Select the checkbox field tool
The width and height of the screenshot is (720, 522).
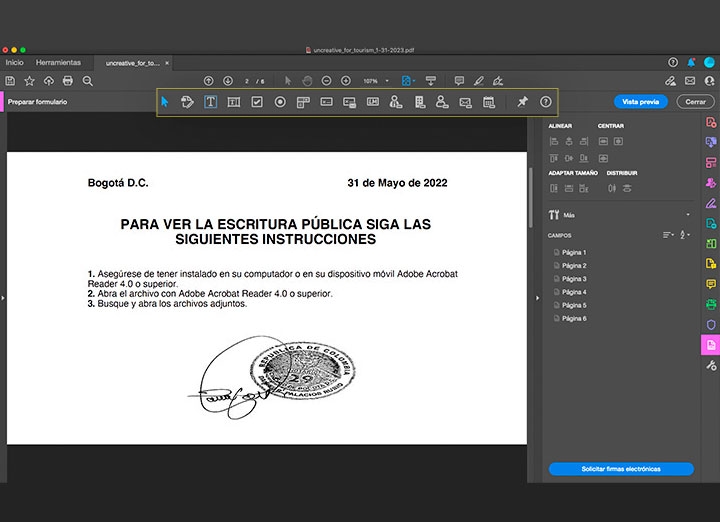257,102
